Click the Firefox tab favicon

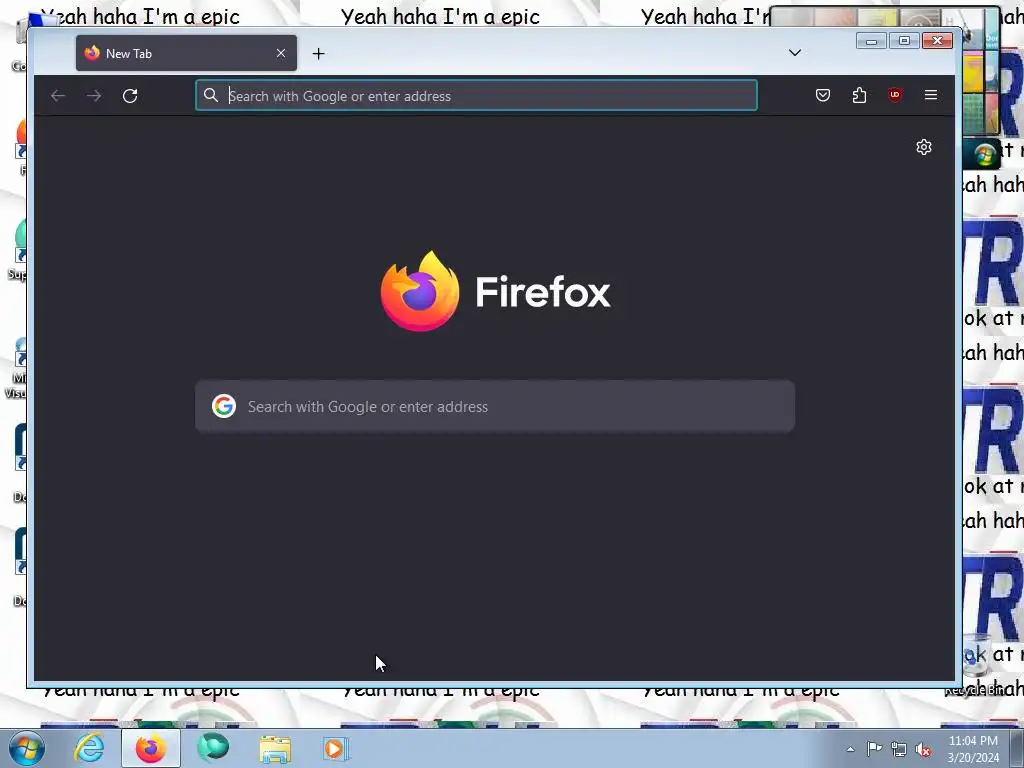(x=92, y=53)
